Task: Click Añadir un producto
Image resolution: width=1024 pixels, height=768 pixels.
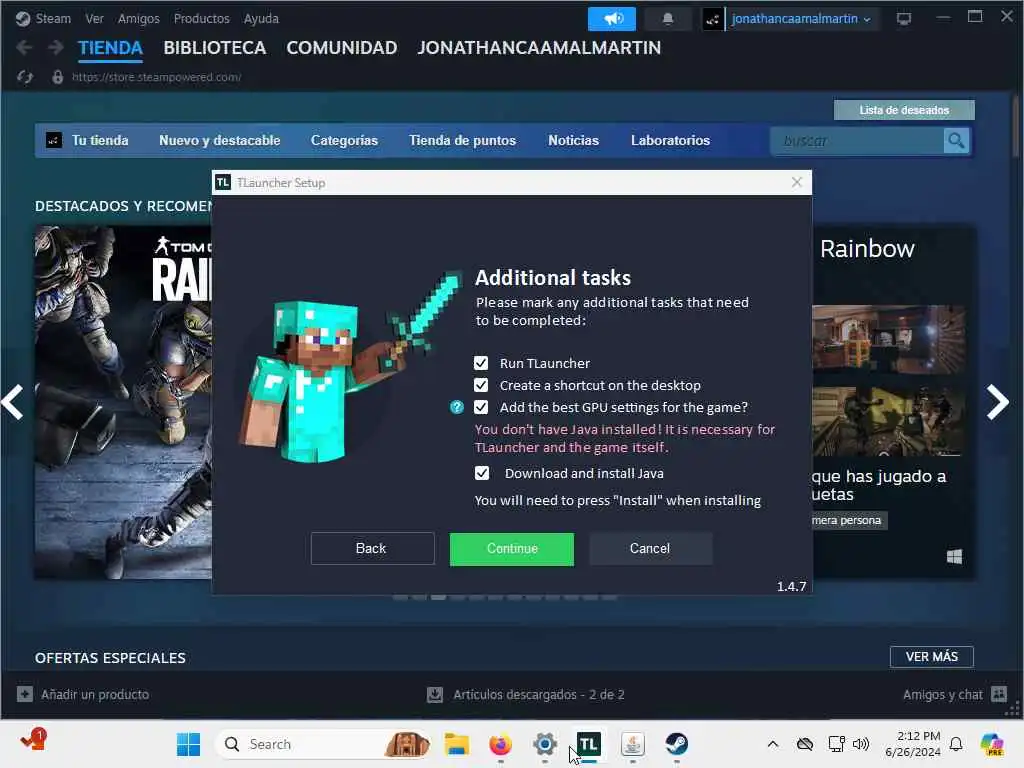Action: tap(84, 694)
